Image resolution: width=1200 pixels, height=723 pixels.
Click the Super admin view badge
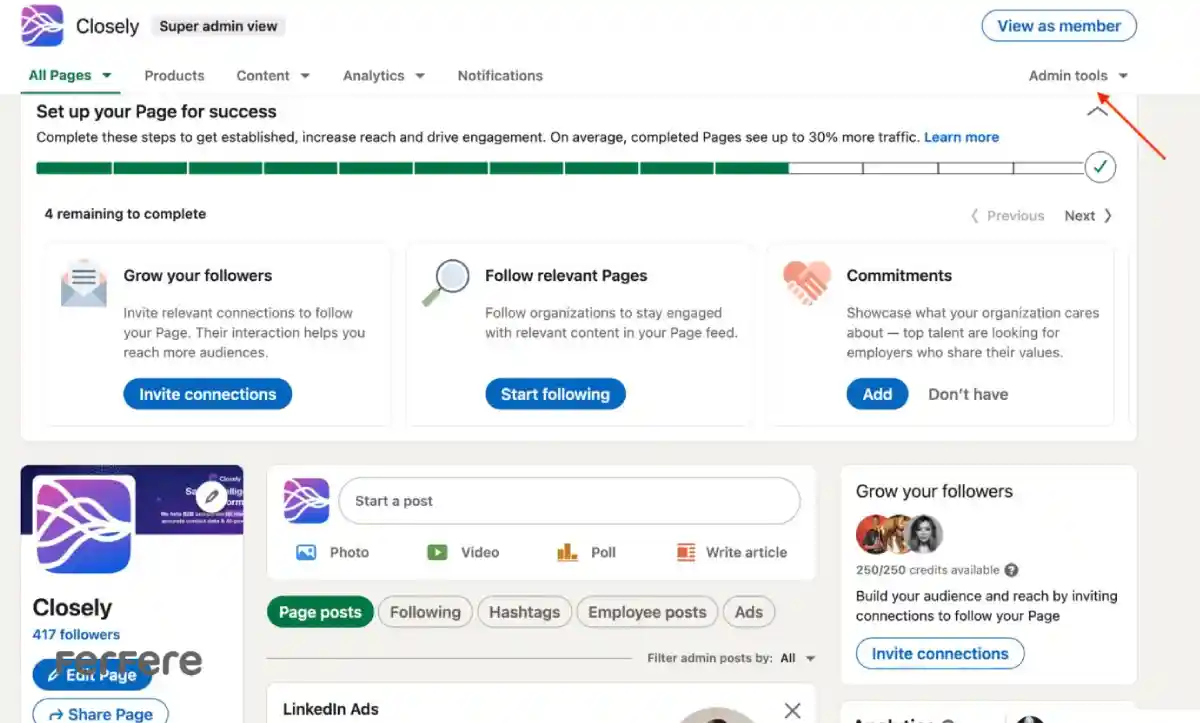click(219, 26)
